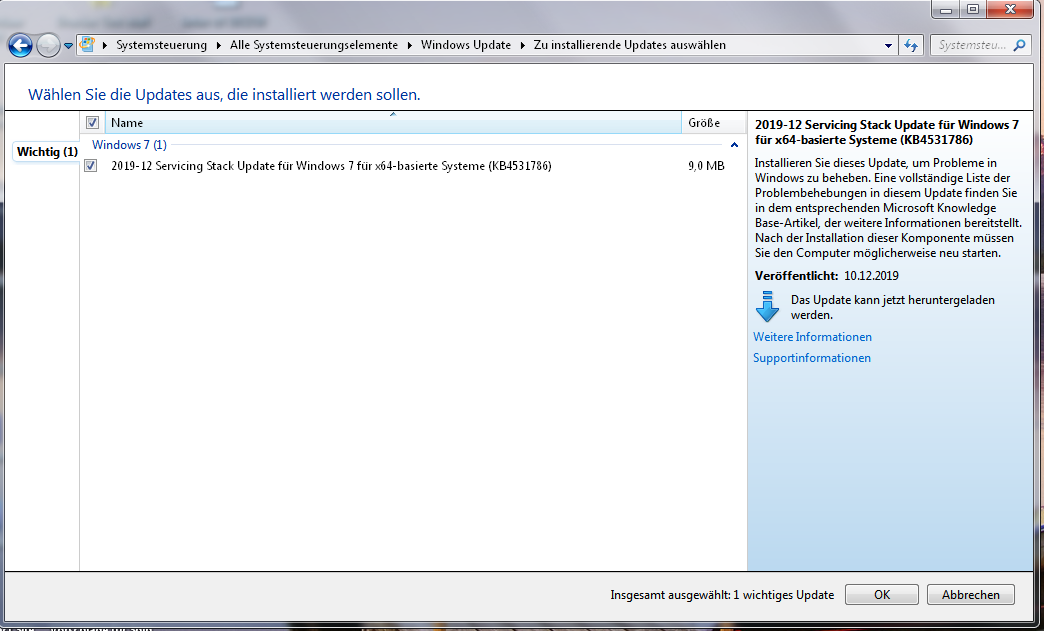This screenshot has width=1044, height=631.
Task: Open the address bar history dropdown
Action: coord(888,46)
